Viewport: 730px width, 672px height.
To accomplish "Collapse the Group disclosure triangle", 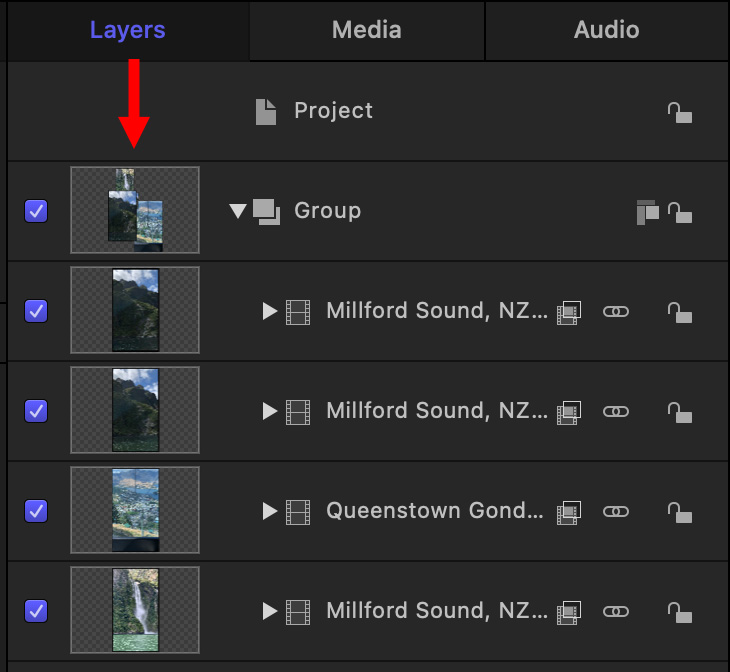I will (x=237, y=211).
